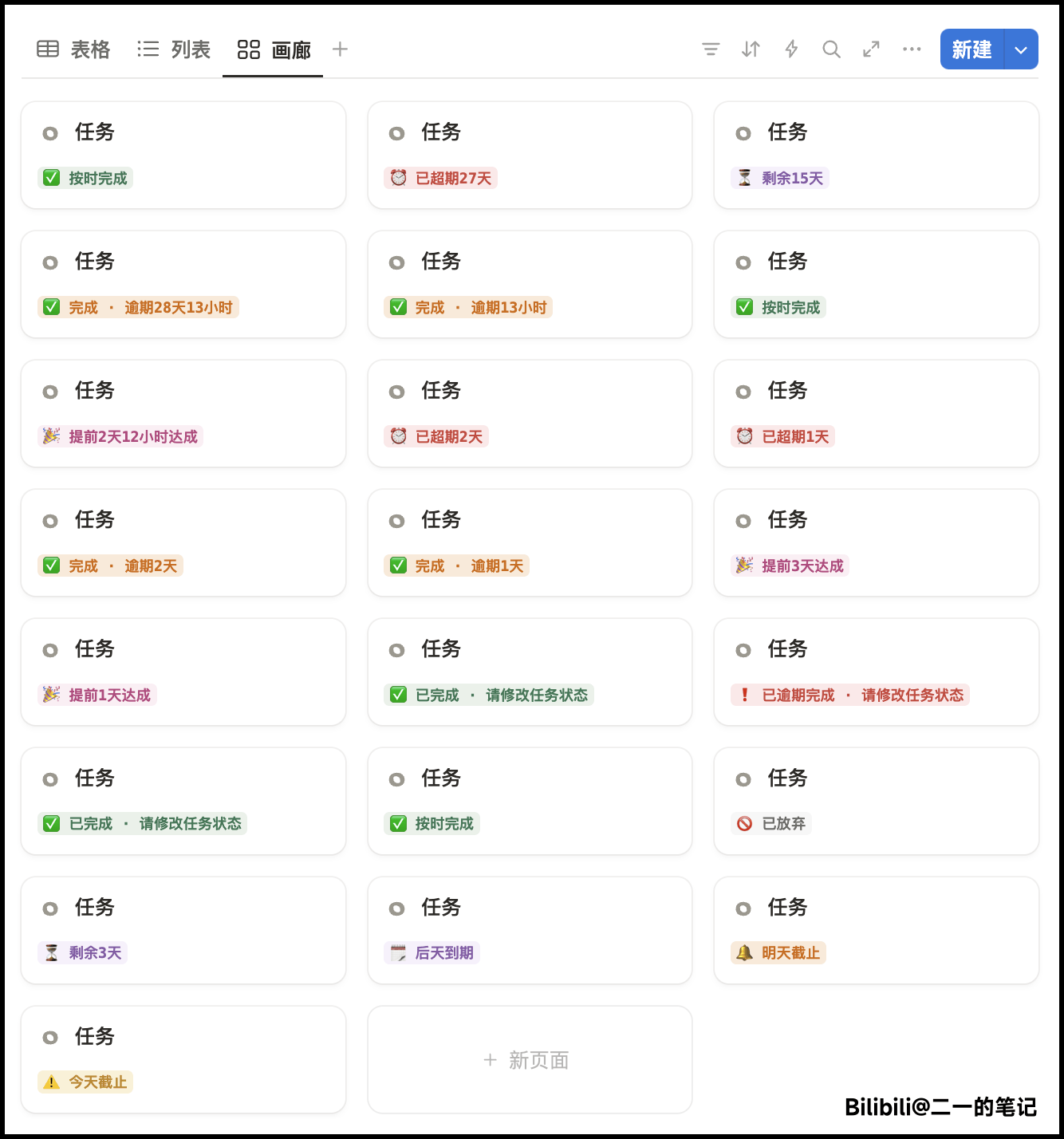This screenshot has height=1139, width=1064.
Task: Open the automation lightning icon
Action: [791, 49]
